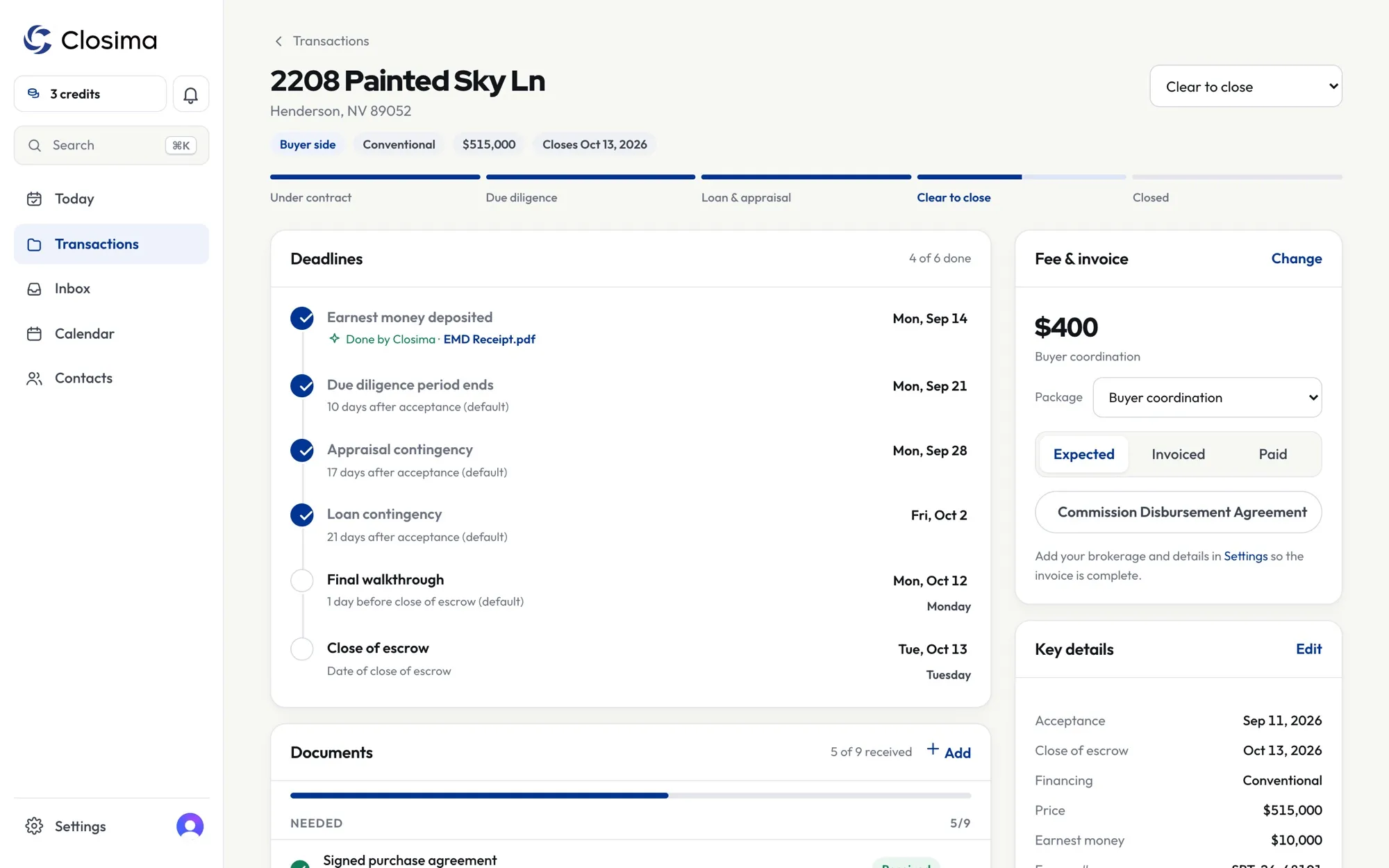Click the Closima logo icon
Screen dimensions: 1389x868
(x=38, y=40)
